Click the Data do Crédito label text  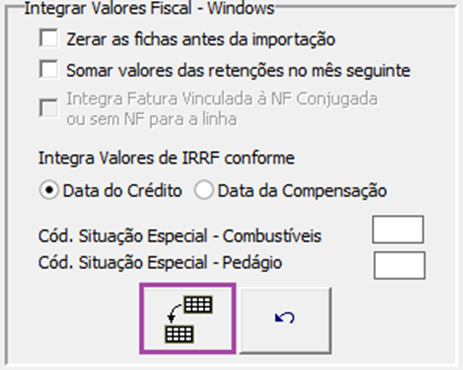click(122, 191)
